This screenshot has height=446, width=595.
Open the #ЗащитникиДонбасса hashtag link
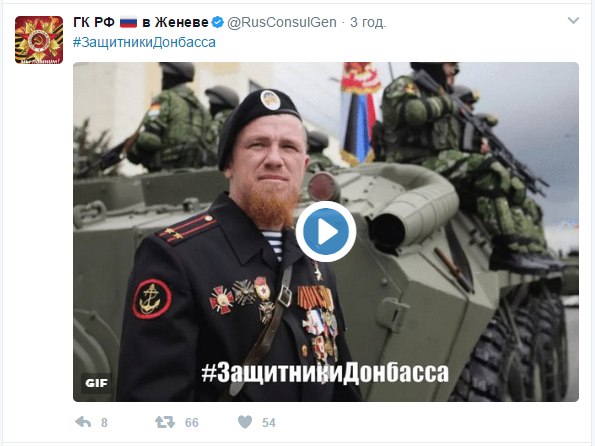[144, 42]
